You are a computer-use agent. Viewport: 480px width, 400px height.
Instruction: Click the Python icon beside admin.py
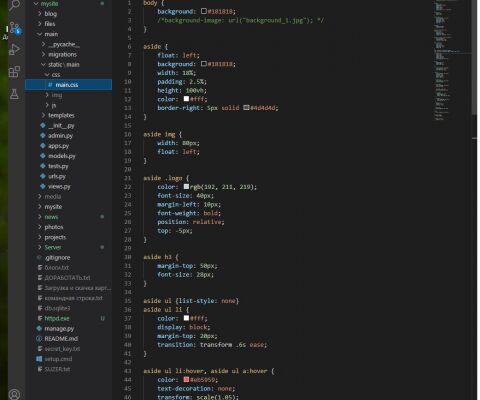click(x=43, y=136)
